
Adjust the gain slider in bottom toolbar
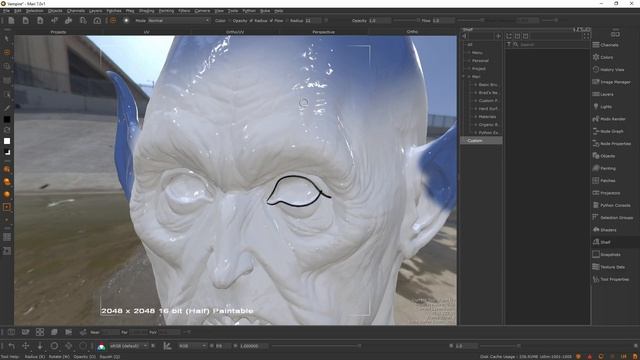coord(316,346)
